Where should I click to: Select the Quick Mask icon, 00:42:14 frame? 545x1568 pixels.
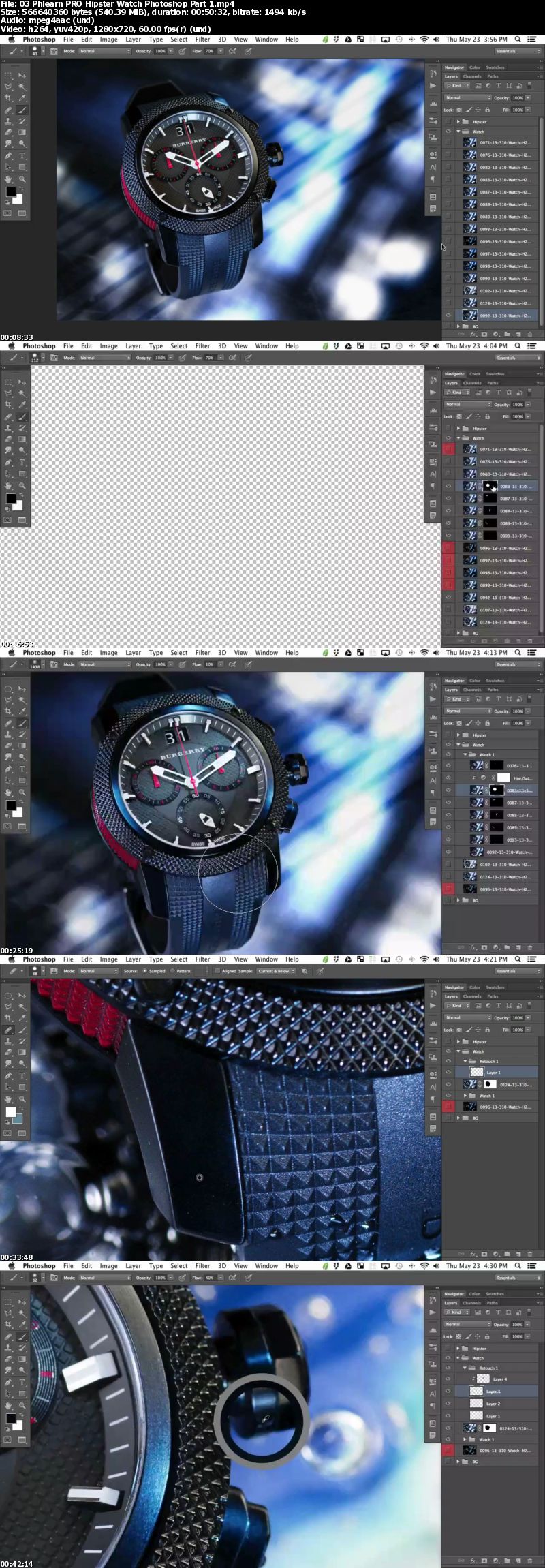(x=8, y=1440)
